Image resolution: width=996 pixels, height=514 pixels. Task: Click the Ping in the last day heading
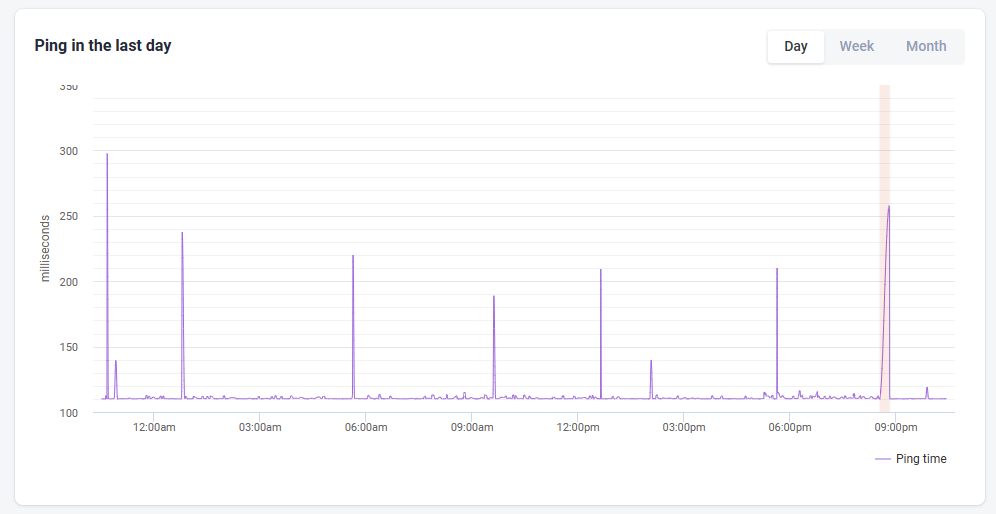103,46
